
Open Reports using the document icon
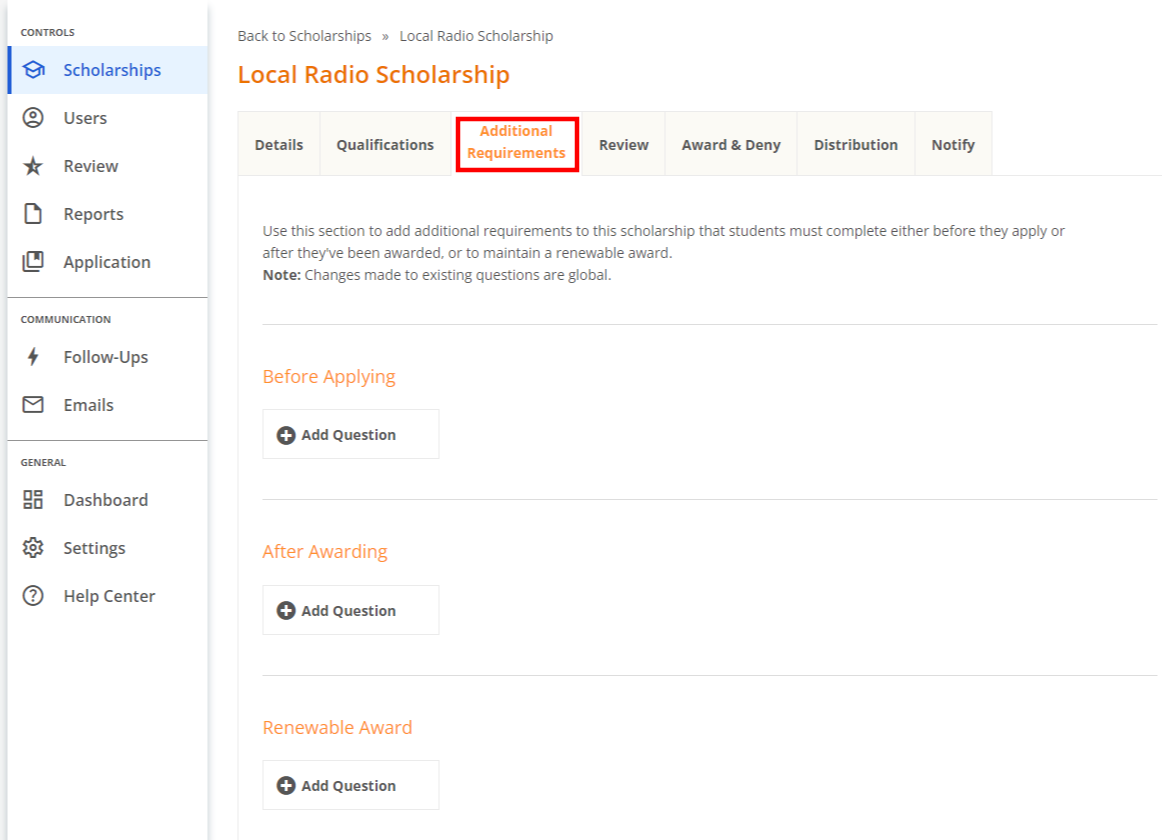(33, 213)
